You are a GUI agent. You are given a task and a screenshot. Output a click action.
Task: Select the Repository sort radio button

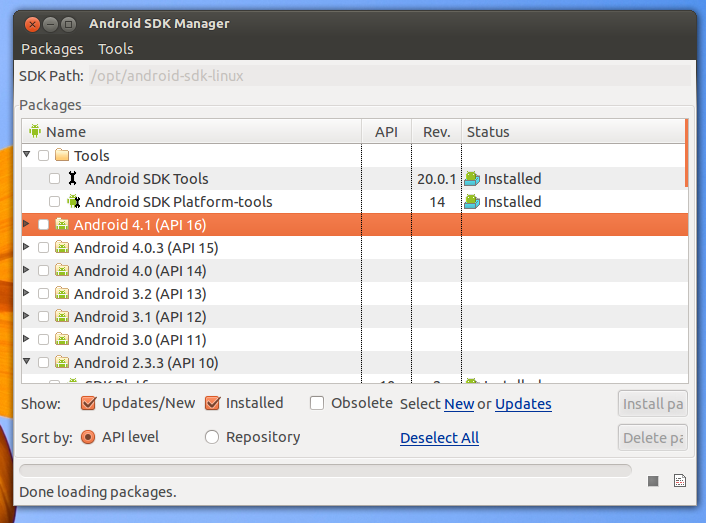click(x=212, y=437)
